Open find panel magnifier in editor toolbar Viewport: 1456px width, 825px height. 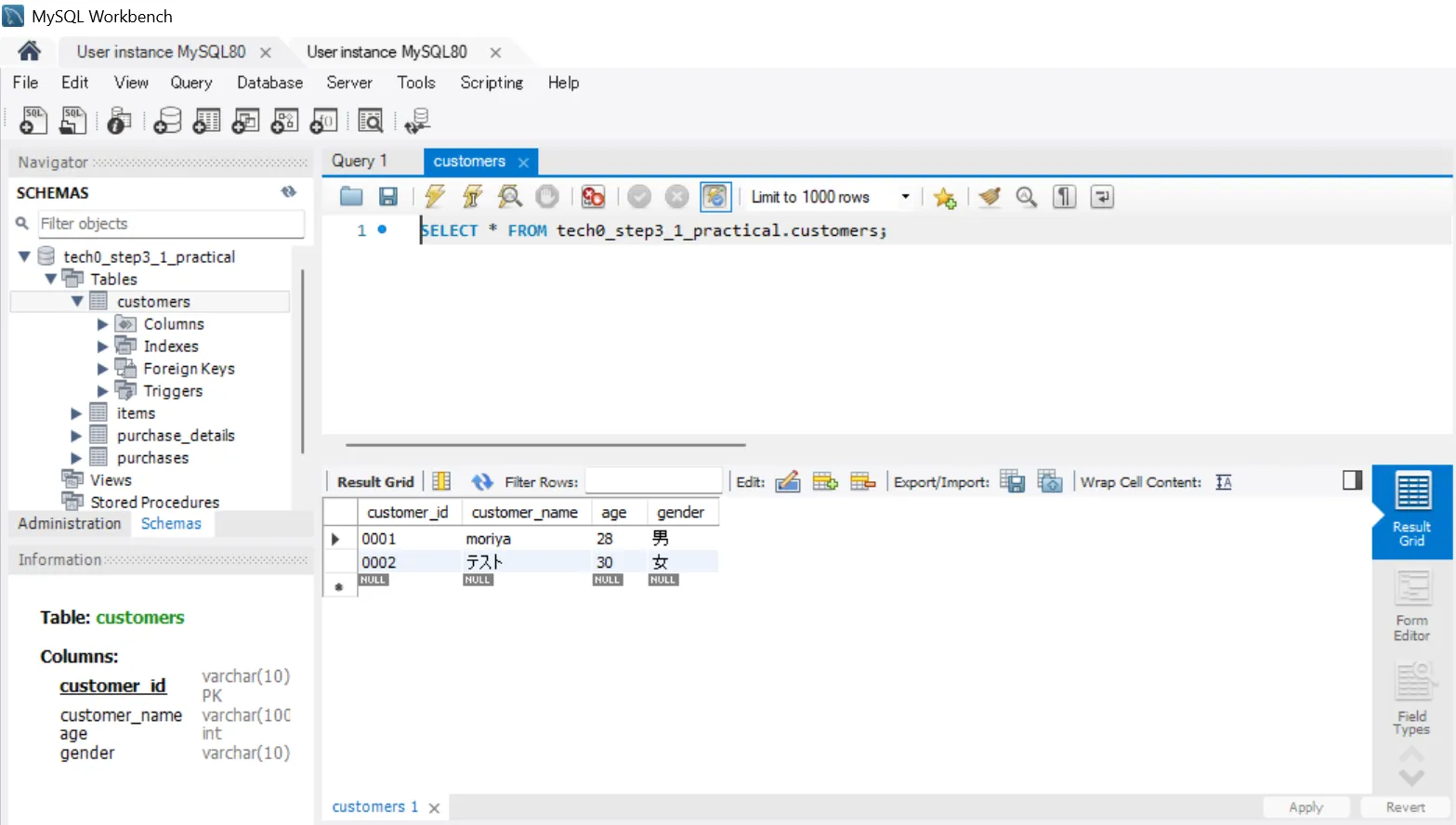[1026, 196]
